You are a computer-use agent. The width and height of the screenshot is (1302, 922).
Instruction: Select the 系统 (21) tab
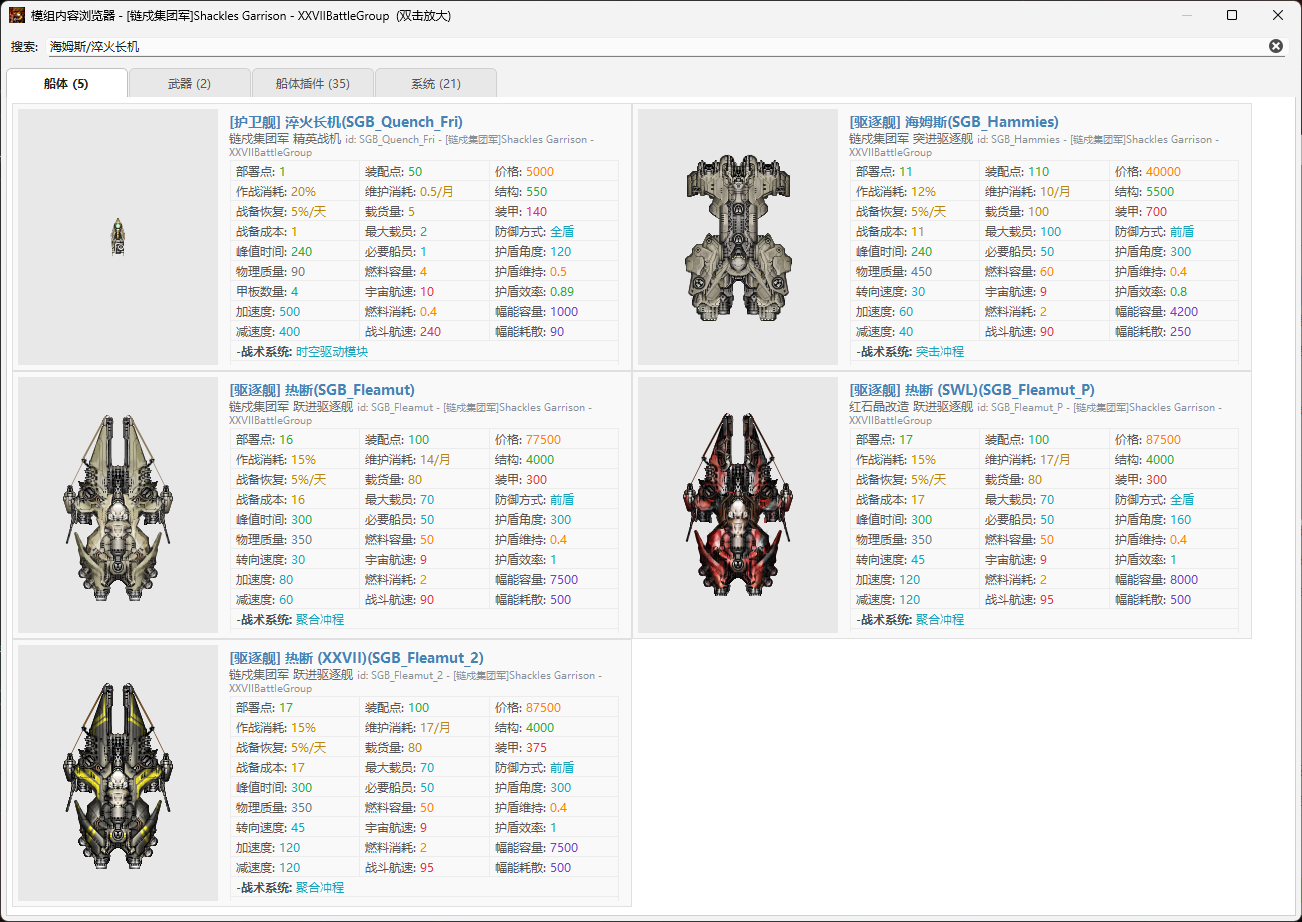435,84
